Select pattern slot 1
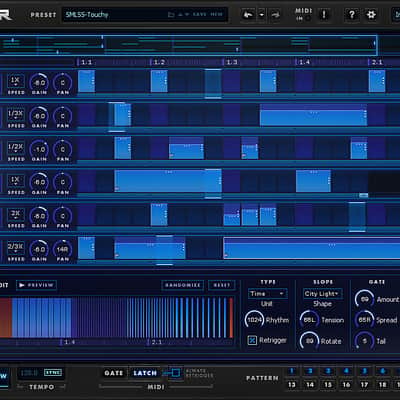Screen dimensions: 400x400 (x=292, y=371)
